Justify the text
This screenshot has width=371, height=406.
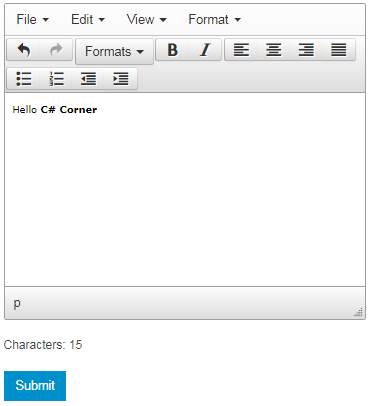click(x=338, y=50)
